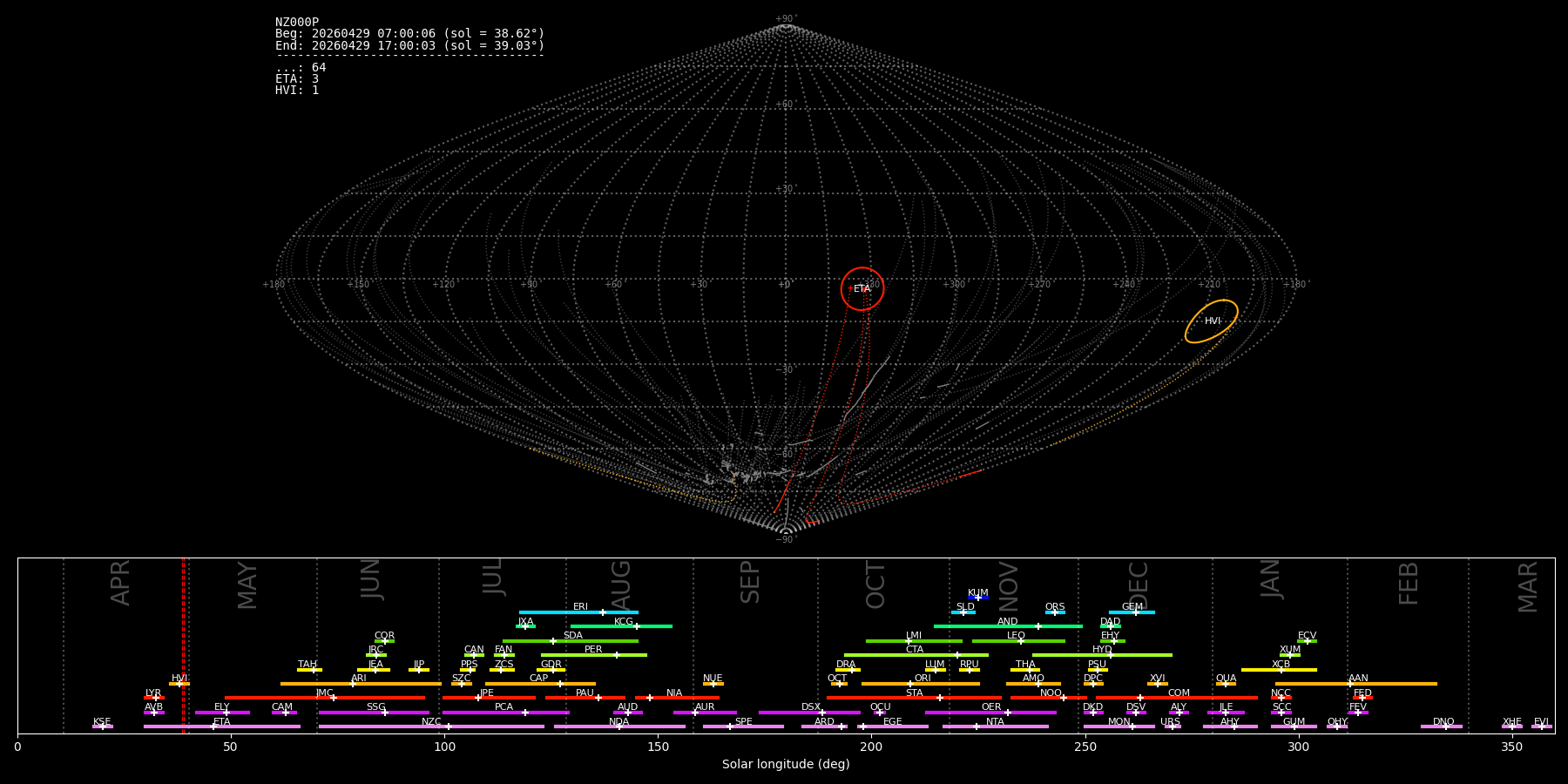
Task: Click the ORI orange shower bar
Action: [921, 684]
